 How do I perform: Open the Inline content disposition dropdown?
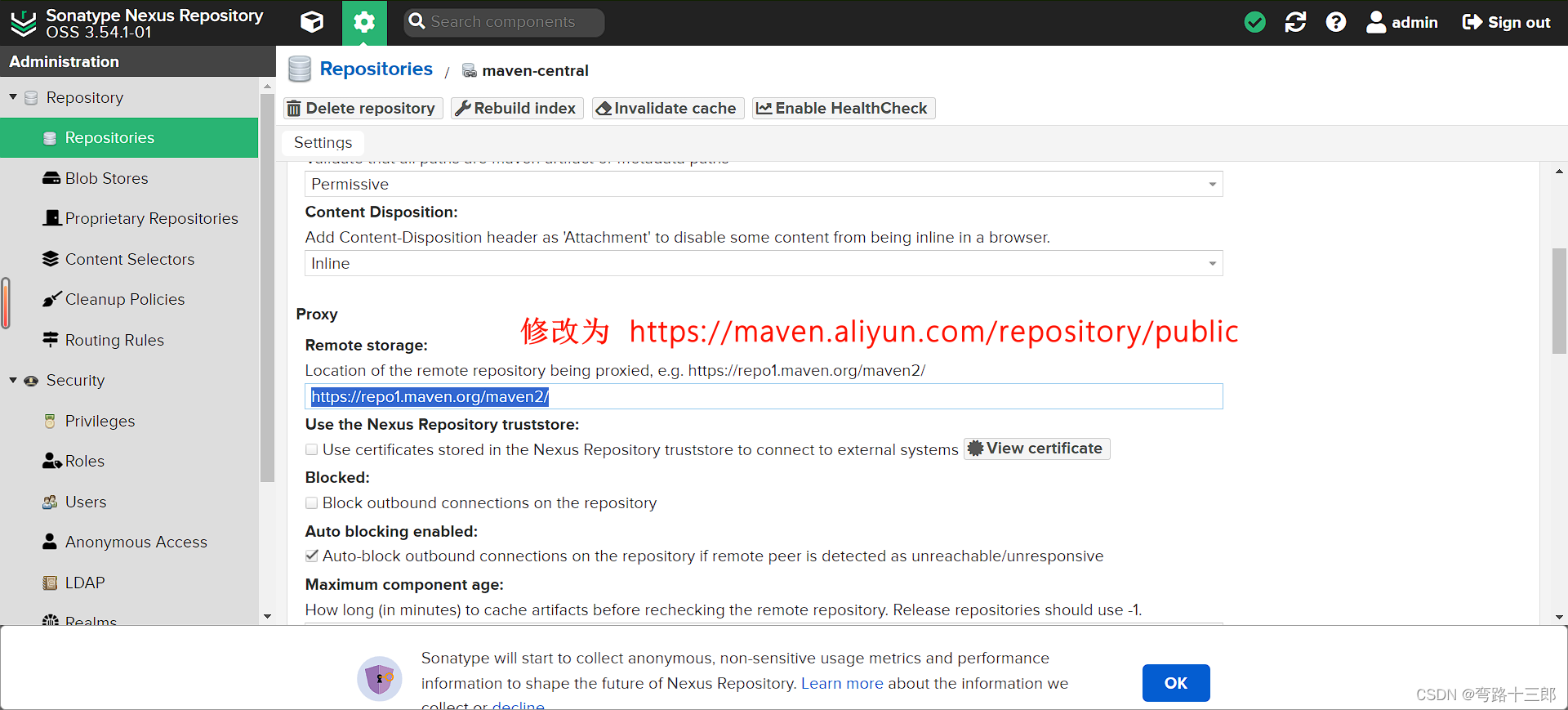[x=764, y=264]
